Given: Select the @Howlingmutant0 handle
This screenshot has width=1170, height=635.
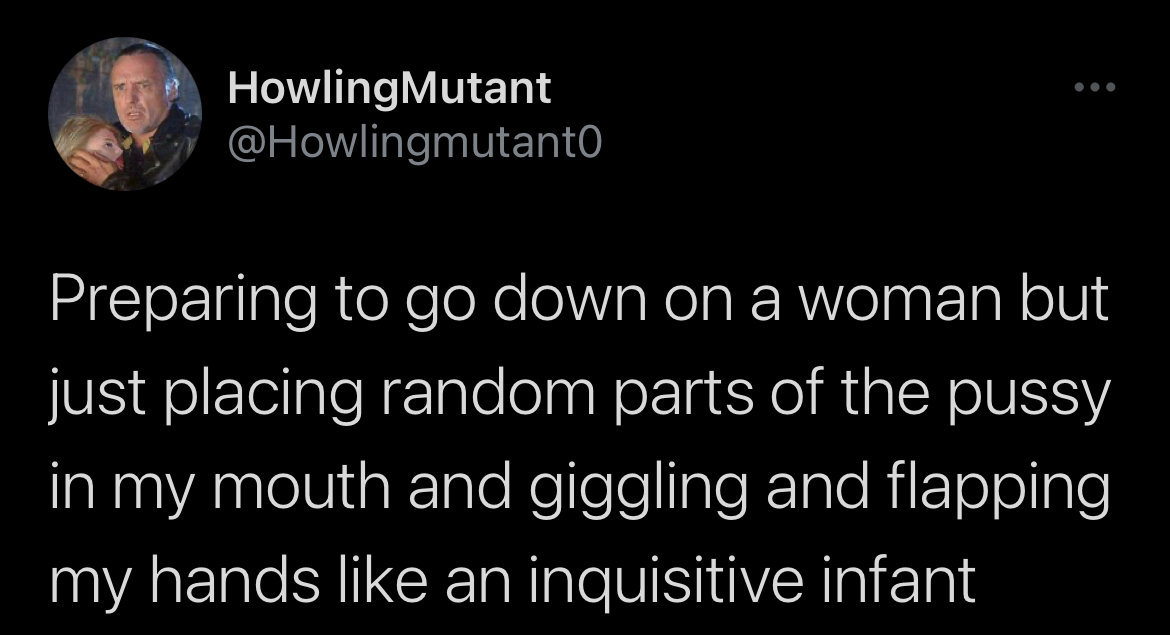Looking at the screenshot, I should 414,143.
